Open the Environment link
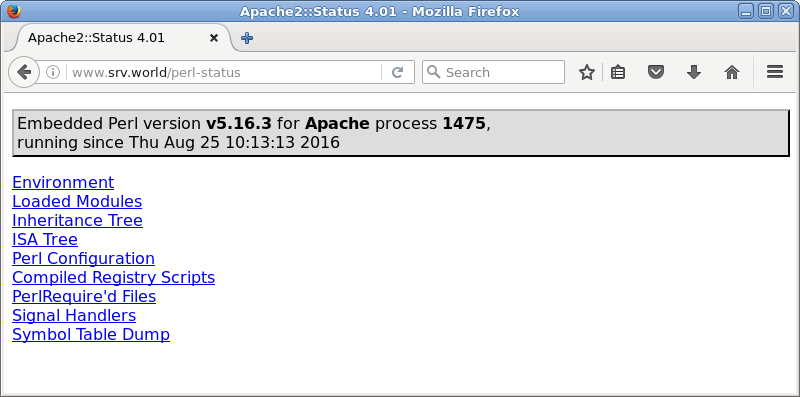The width and height of the screenshot is (800, 397). click(63, 182)
